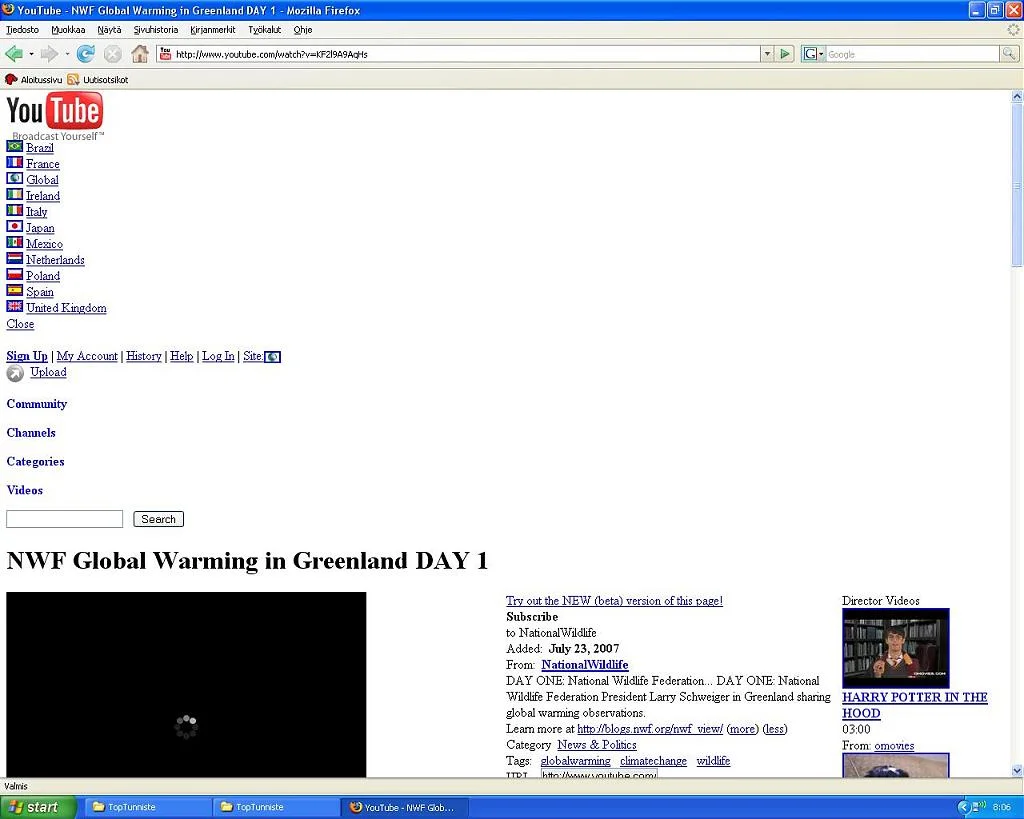
Task: Click the browser Back arrow
Action: click(14, 54)
